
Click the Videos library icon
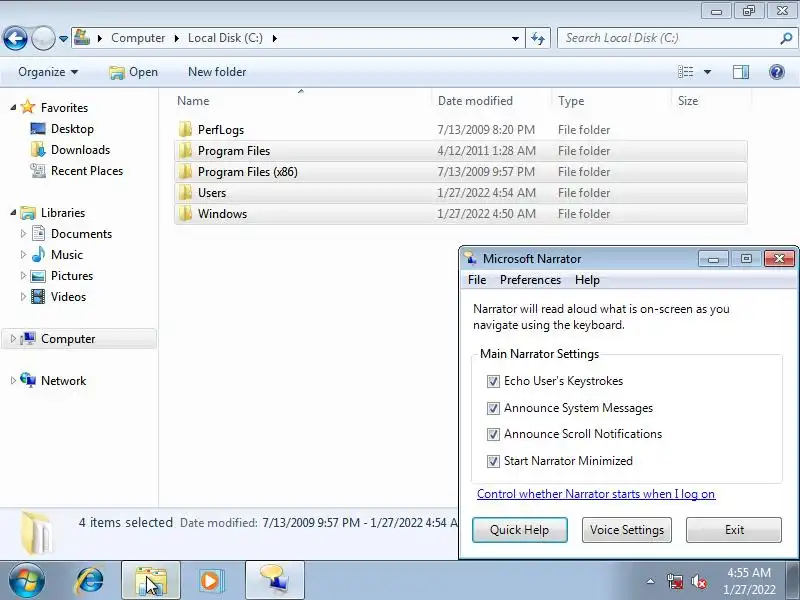pos(38,296)
